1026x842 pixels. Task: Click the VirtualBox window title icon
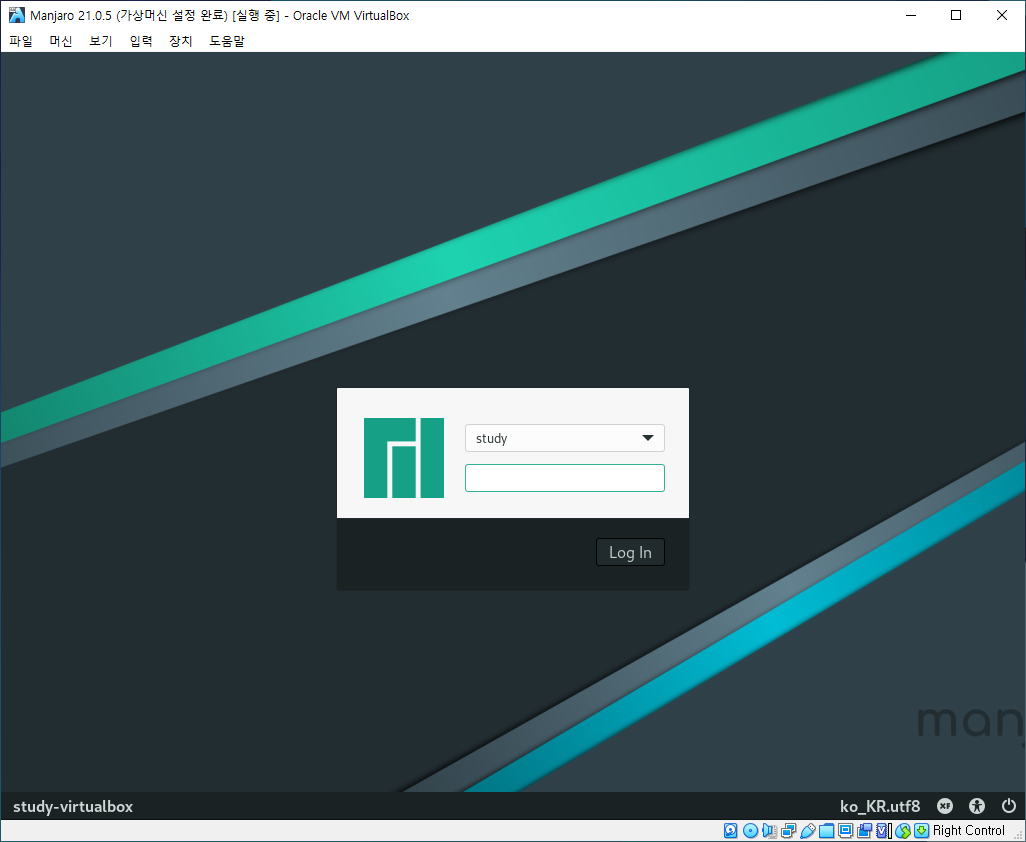[x=16, y=15]
